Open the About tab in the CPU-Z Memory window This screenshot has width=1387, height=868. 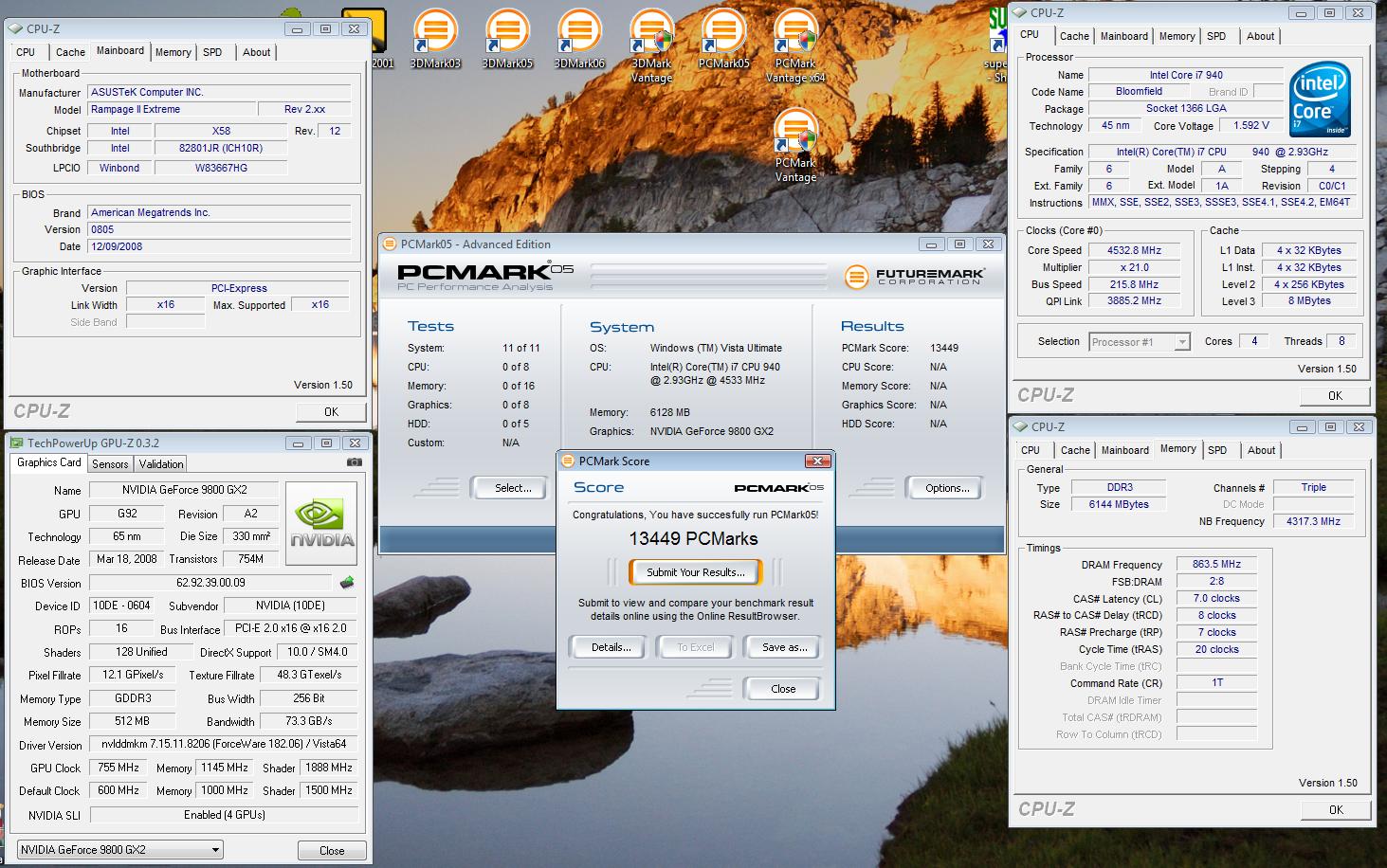pyautogui.click(x=1261, y=450)
